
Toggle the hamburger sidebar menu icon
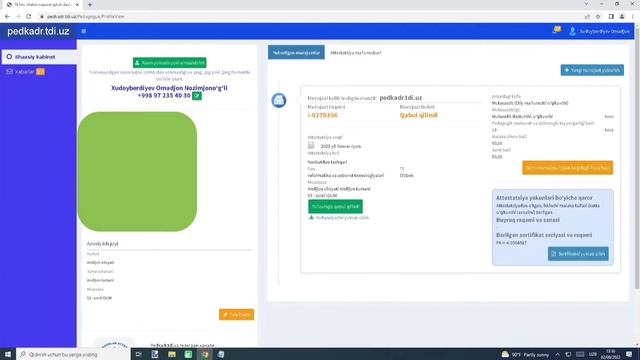84,31
